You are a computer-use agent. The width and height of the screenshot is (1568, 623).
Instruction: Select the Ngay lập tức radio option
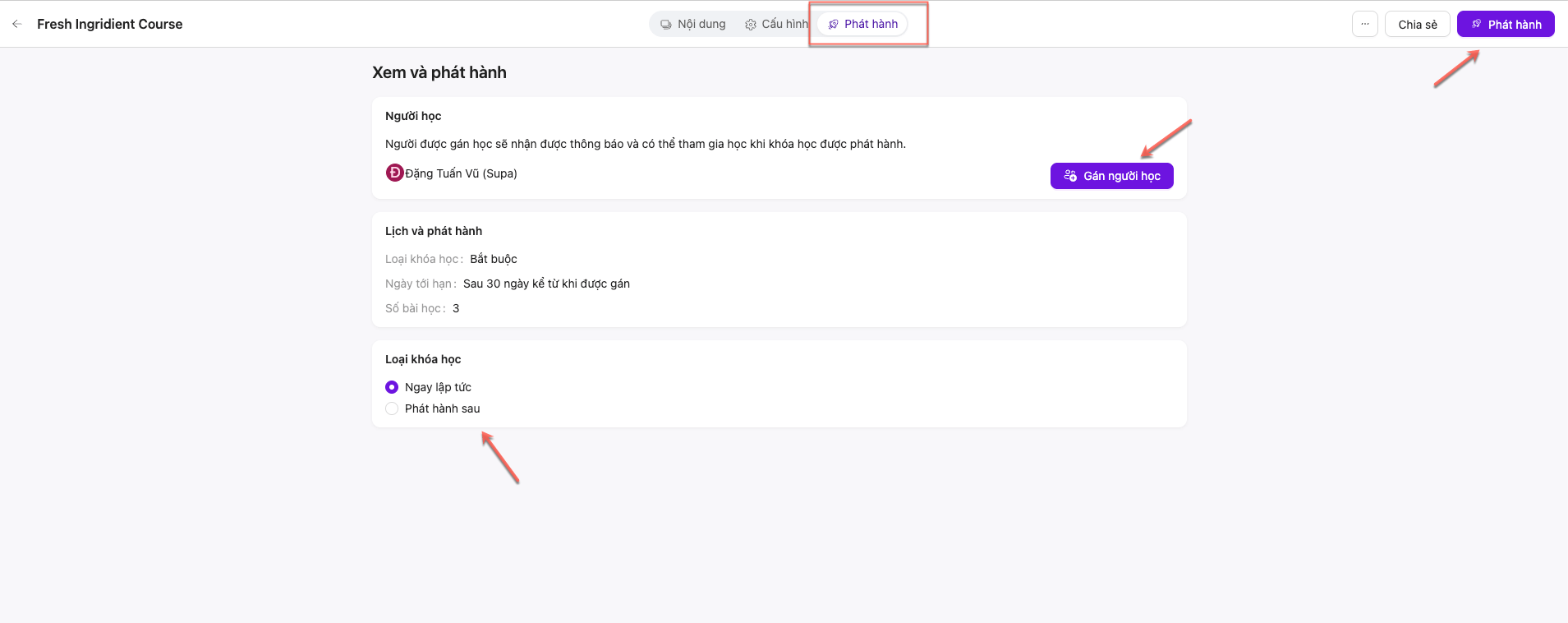pos(392,387)
